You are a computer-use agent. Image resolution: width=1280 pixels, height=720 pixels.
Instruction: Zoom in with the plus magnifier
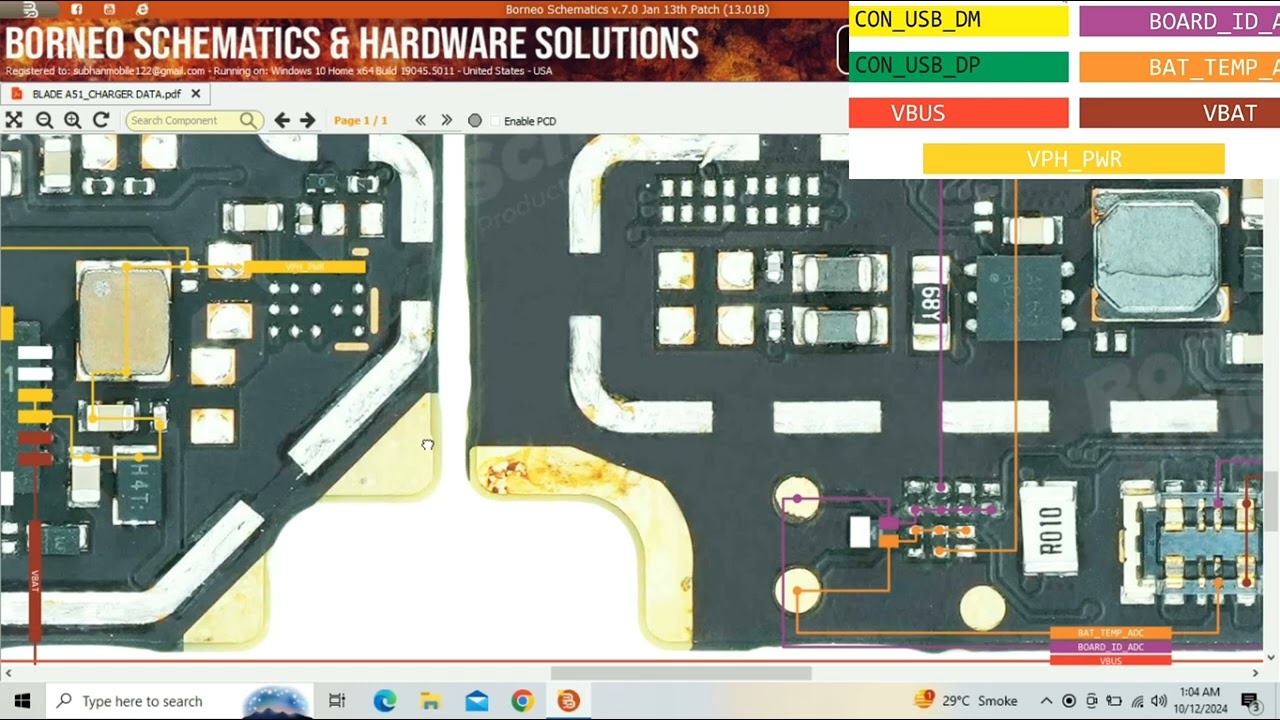pos(72,120)
